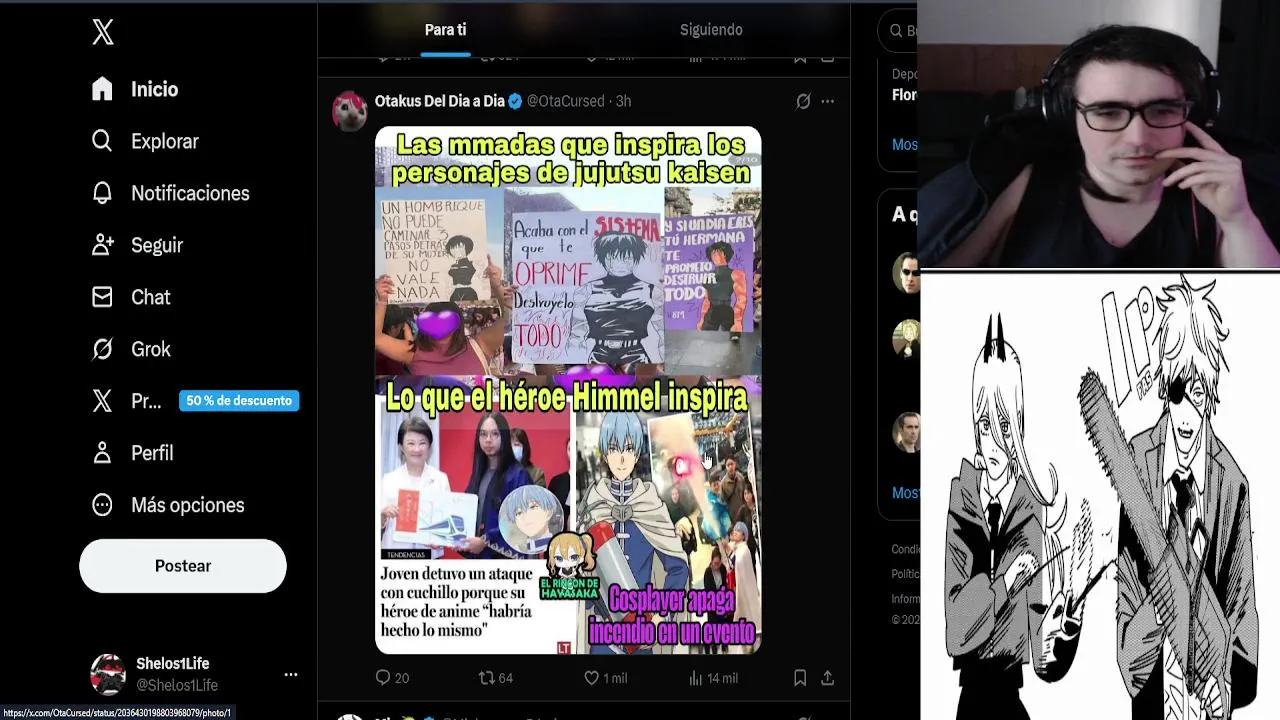
Task: Click the 3h post timestamp
Action: tap(623, 101)
